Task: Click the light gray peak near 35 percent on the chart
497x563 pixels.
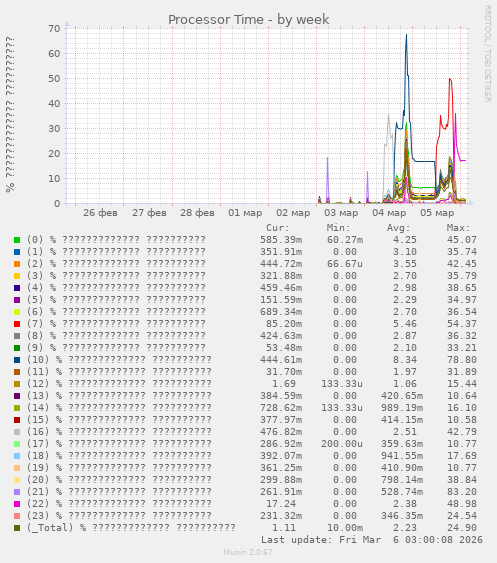Action: click(x=389, y=115)
